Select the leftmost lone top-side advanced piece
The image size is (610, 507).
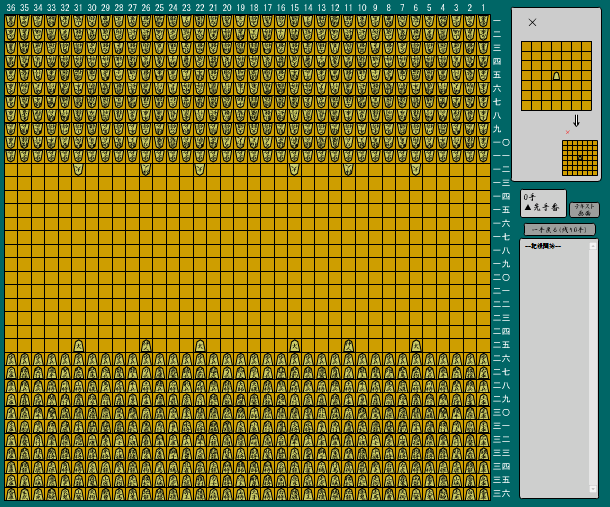point(78,169)
